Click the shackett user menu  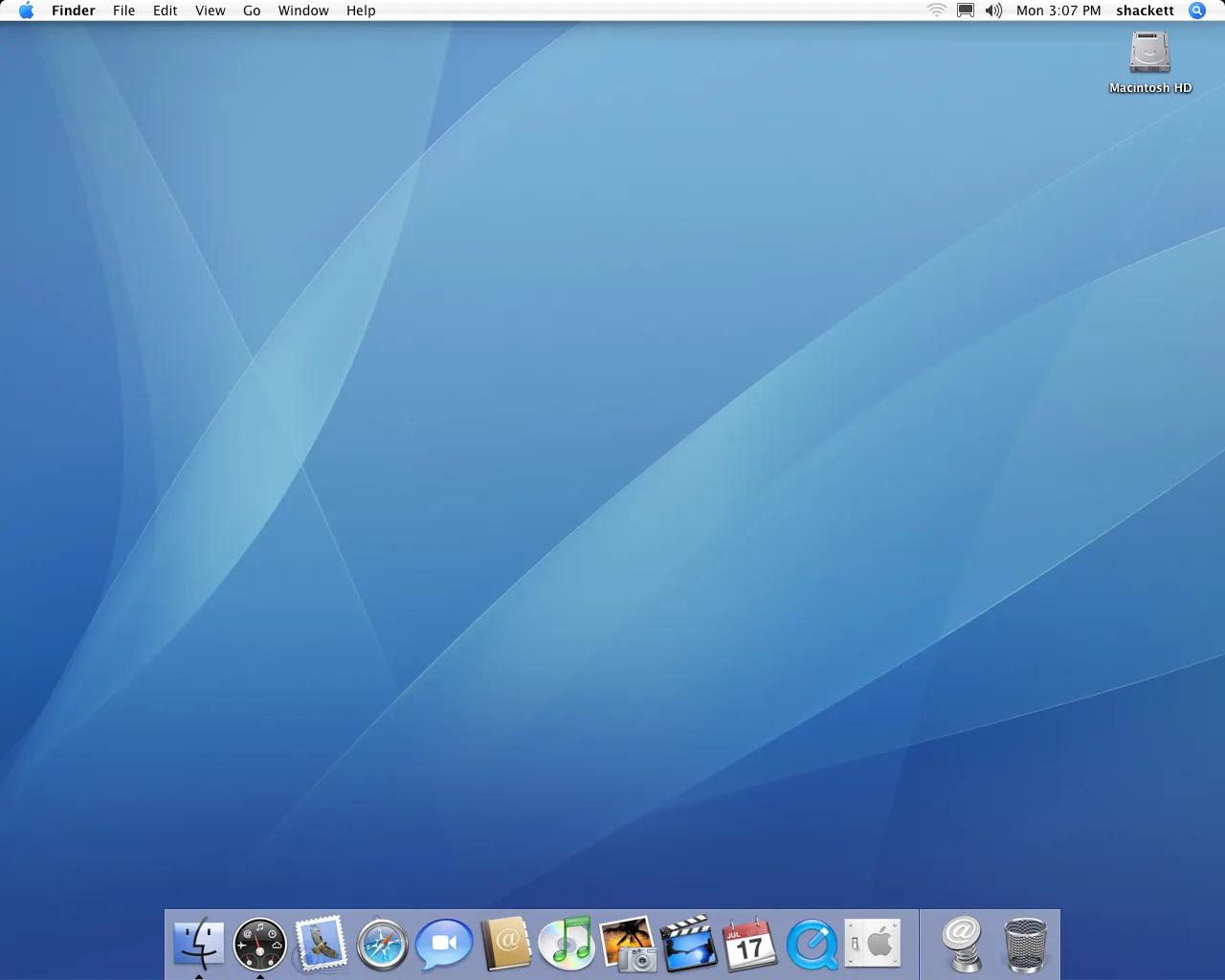click(1145, 11)
